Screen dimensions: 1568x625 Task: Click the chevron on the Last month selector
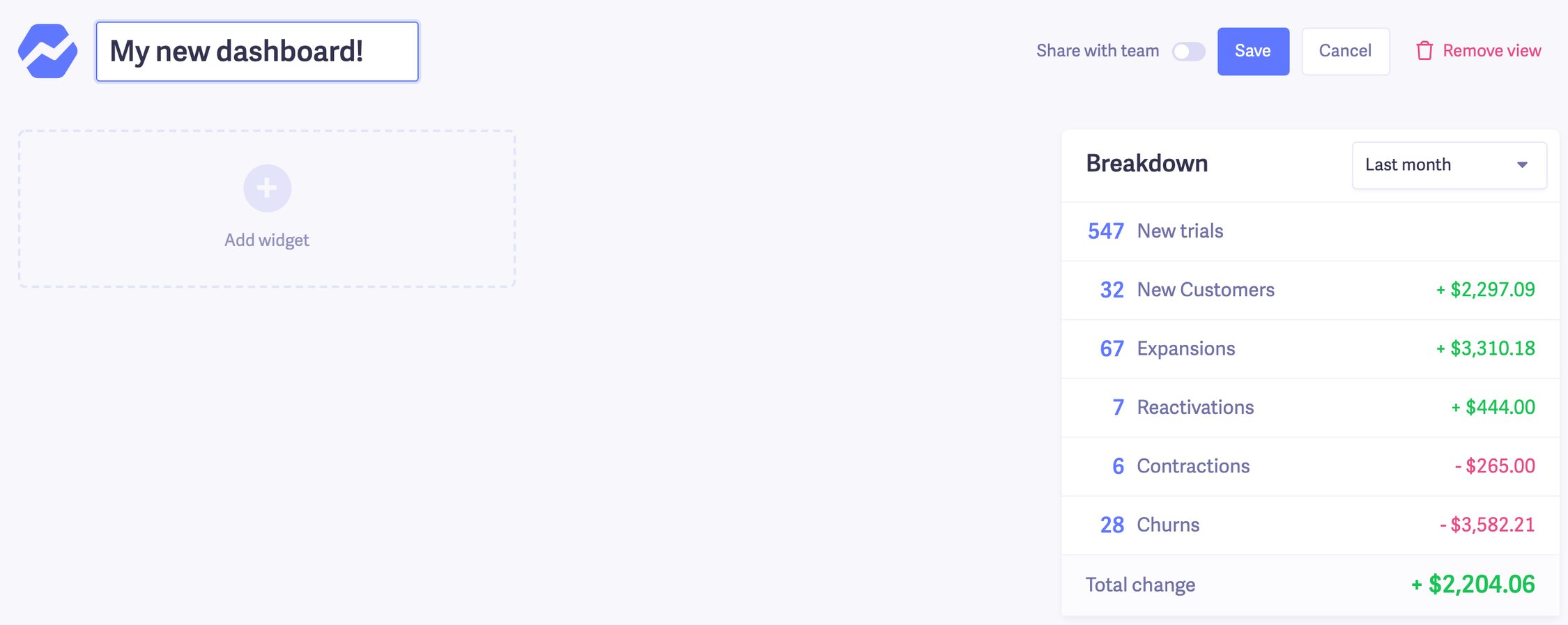coord(1523,165)
